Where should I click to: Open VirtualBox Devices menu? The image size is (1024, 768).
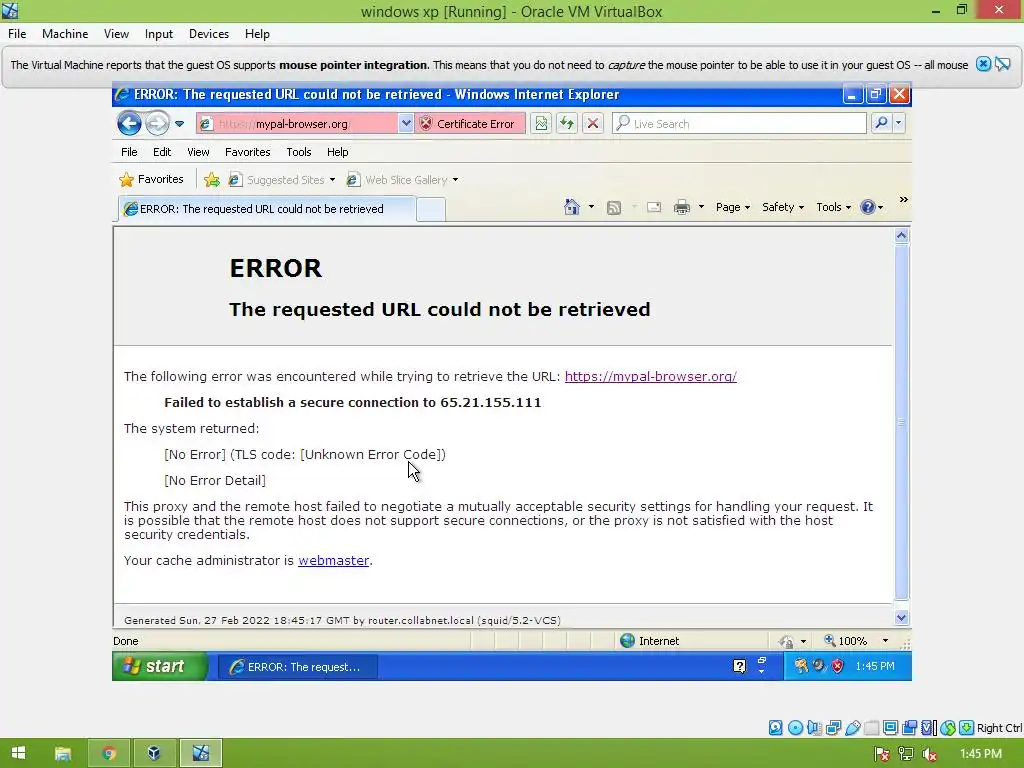pos(208,33)
